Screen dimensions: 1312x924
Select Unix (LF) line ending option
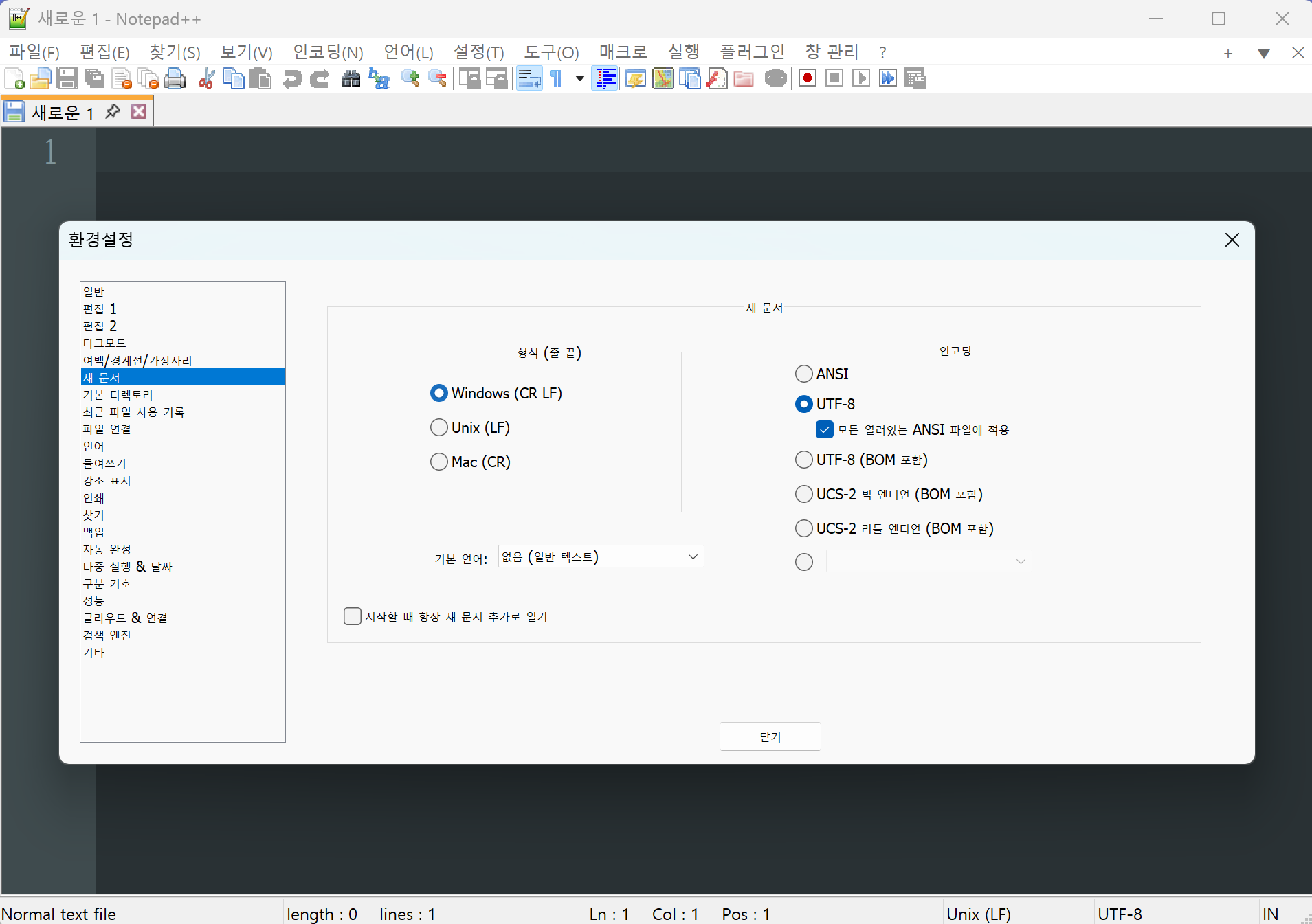click(439, 427)
